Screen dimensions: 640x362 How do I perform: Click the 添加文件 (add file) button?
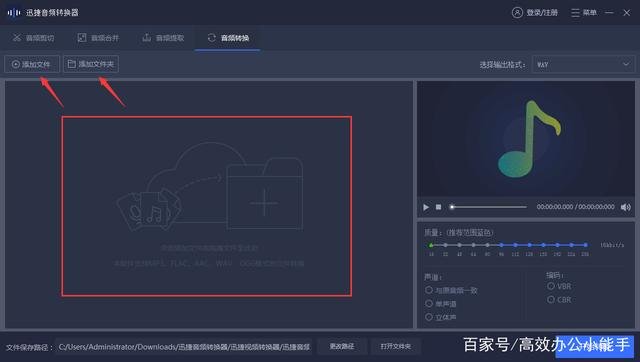[x=32, y=64]
